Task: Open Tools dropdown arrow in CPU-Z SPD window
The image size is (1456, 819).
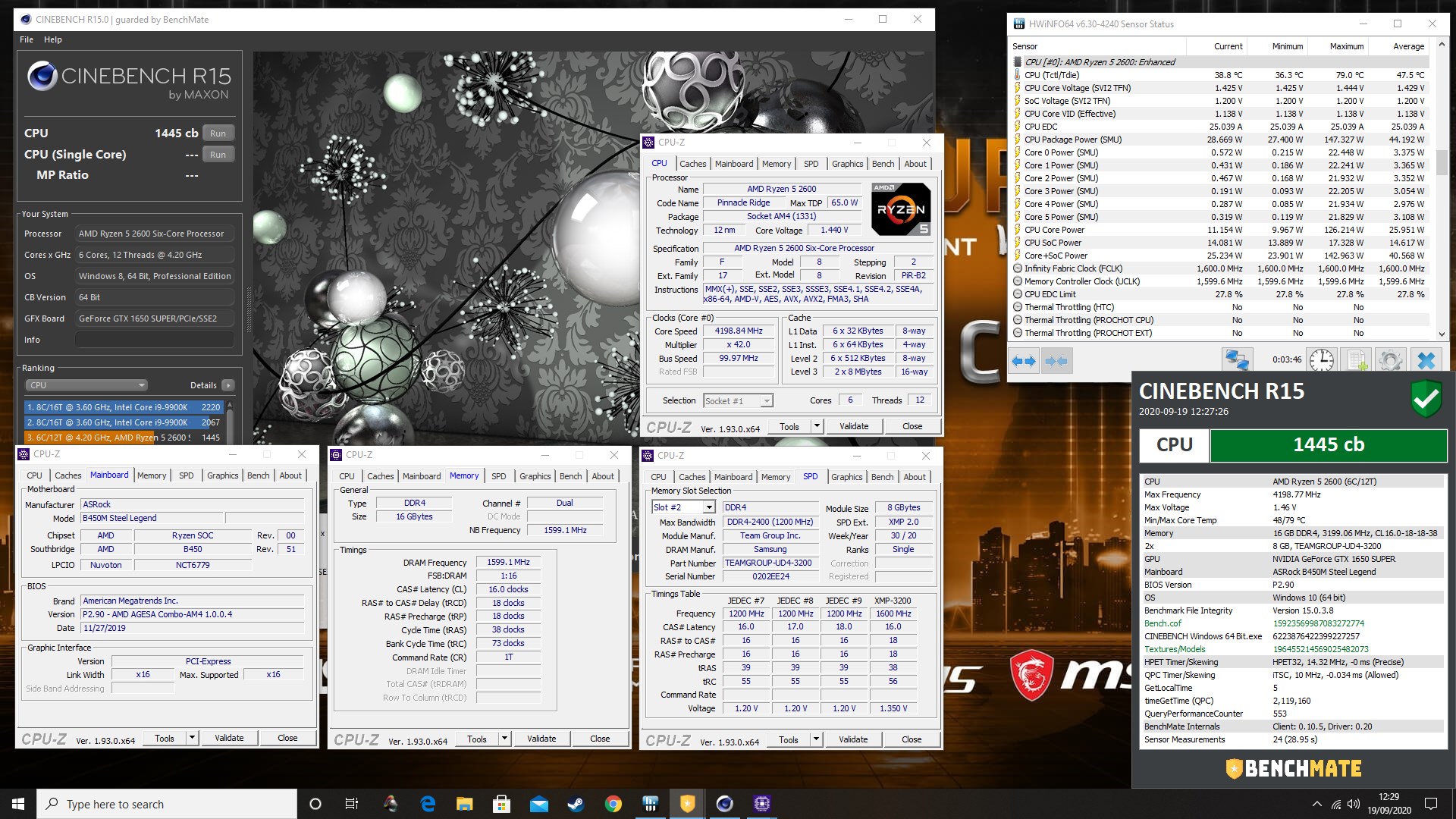Action: point(816,739)
